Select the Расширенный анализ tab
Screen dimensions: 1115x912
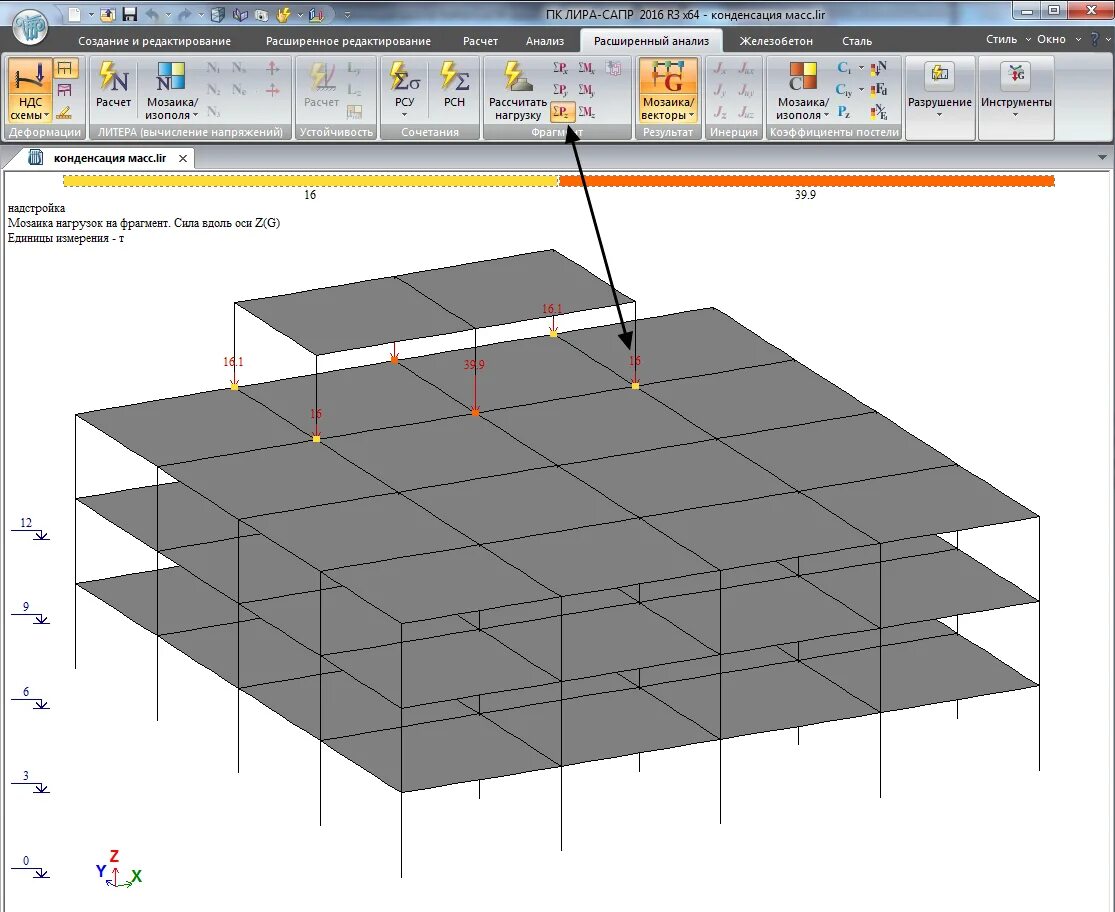[x=651, y=41]
